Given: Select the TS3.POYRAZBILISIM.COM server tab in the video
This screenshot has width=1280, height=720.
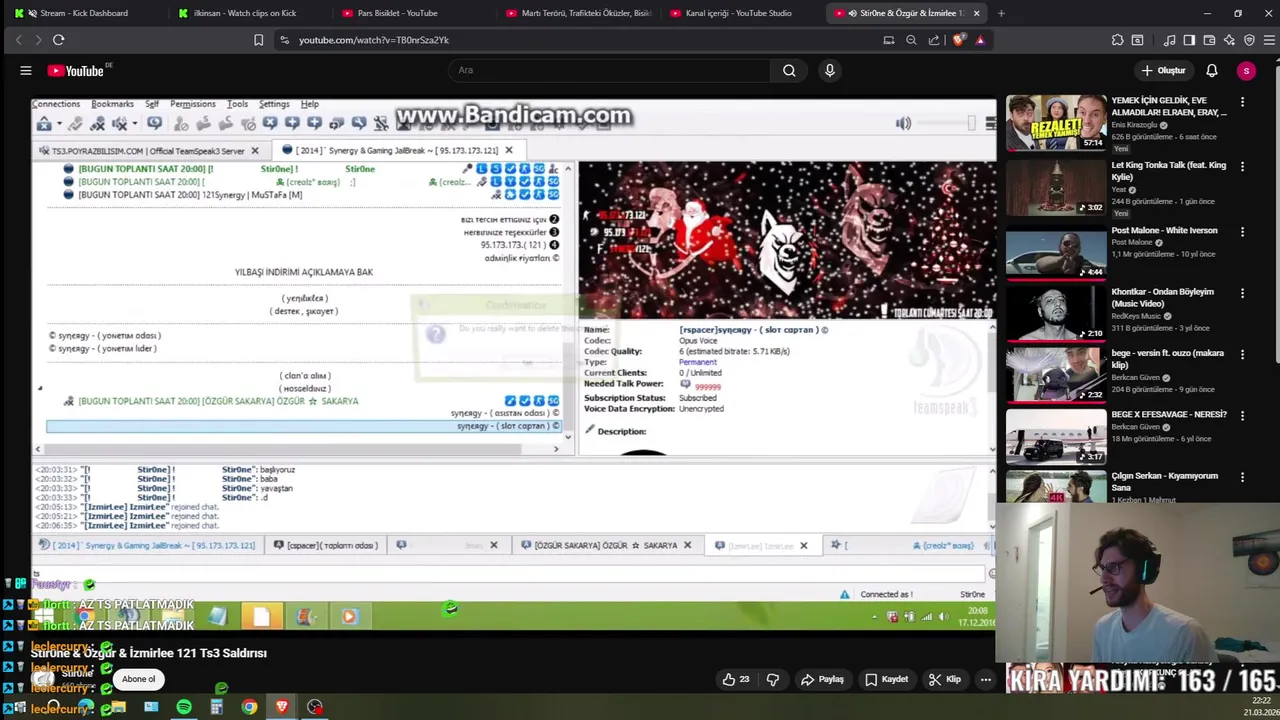Looking at the screenshot, I should click(150, 151).
